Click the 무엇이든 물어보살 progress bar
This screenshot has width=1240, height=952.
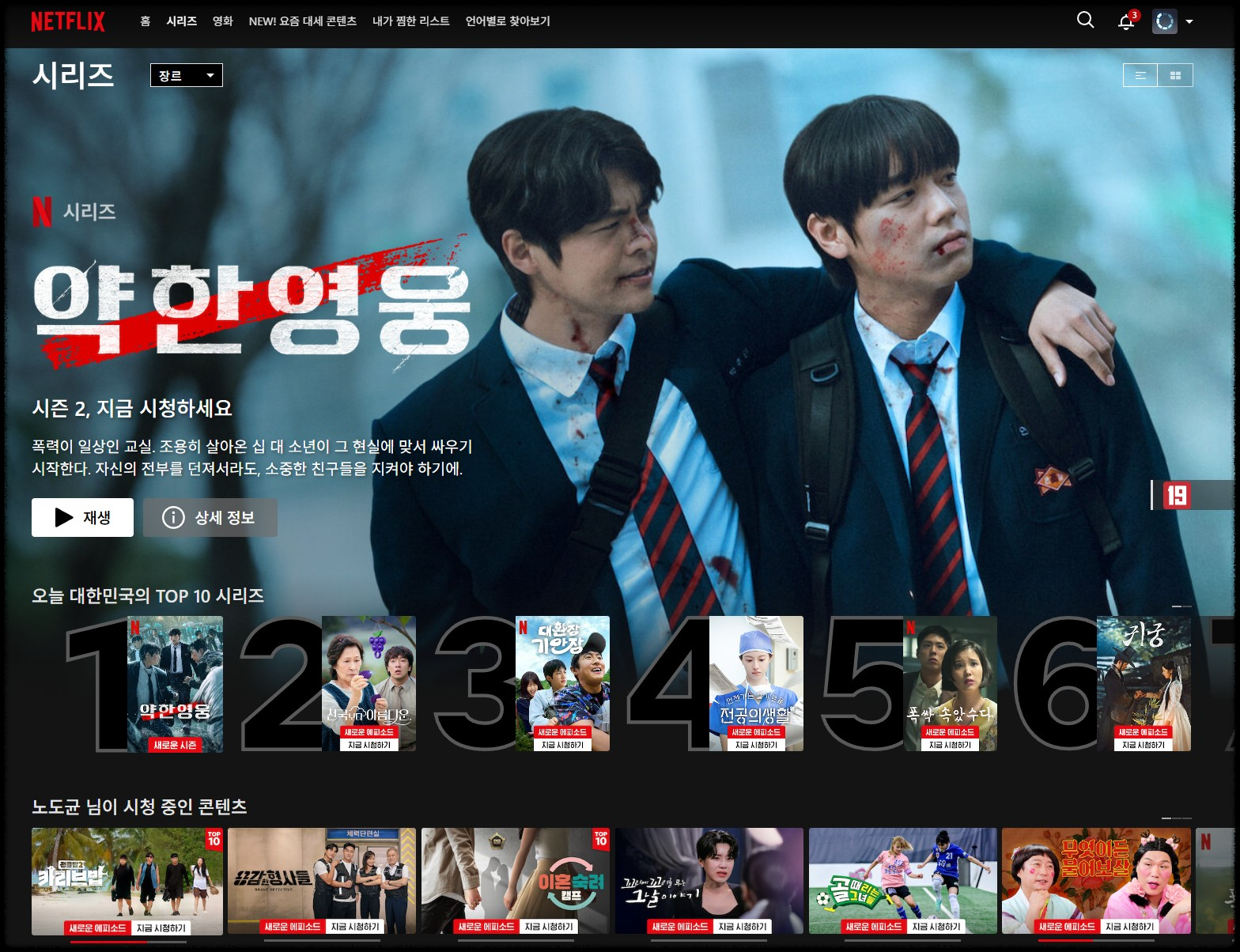(1096, 941)
